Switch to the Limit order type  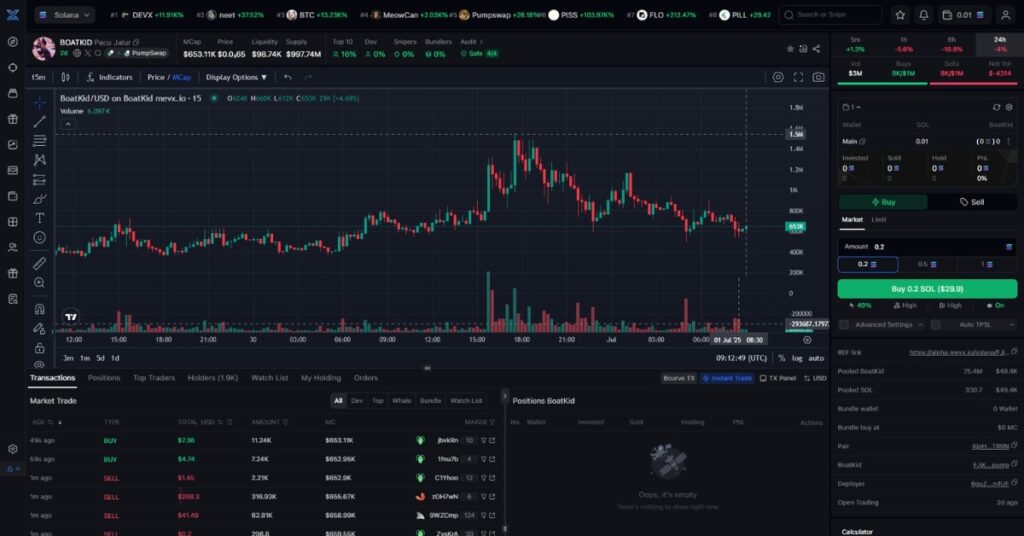(878, 220)
